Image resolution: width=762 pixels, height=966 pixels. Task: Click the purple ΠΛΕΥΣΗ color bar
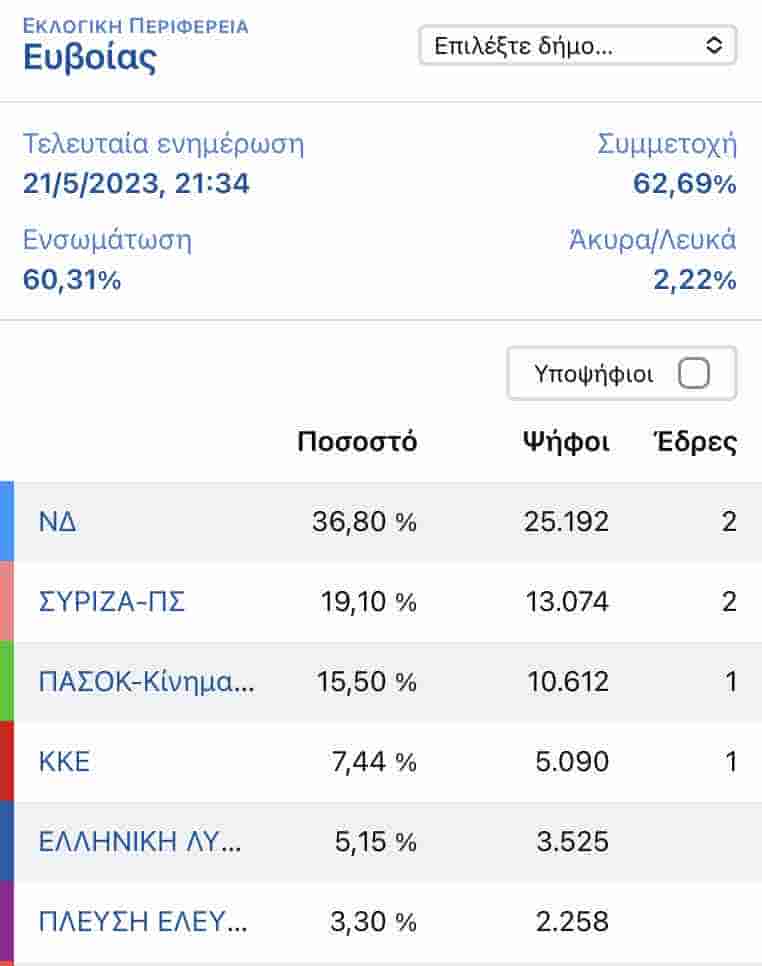[6, 921]
